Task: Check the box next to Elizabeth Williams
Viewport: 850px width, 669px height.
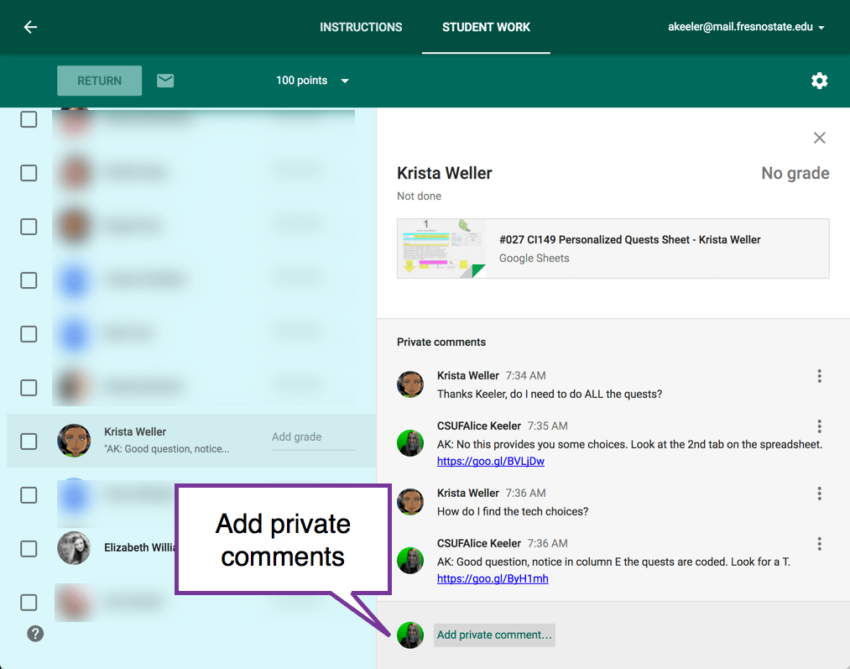Action: pyautogui.click(x=29, y=549)
